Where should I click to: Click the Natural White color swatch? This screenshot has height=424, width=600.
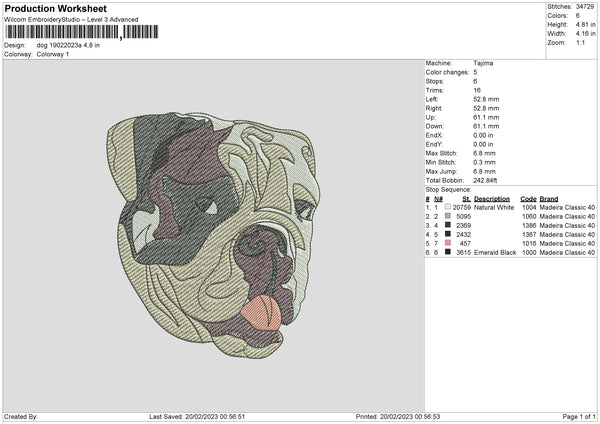(x=448, y=207)
